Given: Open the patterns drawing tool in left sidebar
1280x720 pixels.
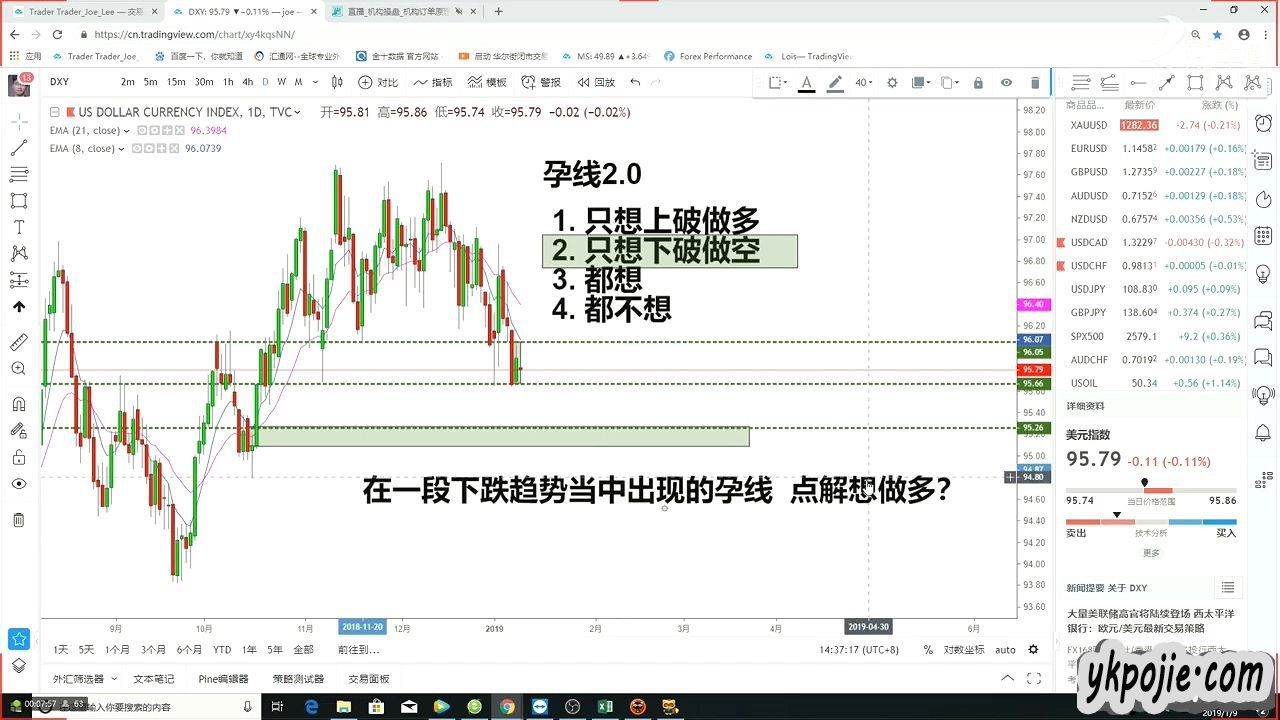Looking at the screenshot, I should click(19, 254).
